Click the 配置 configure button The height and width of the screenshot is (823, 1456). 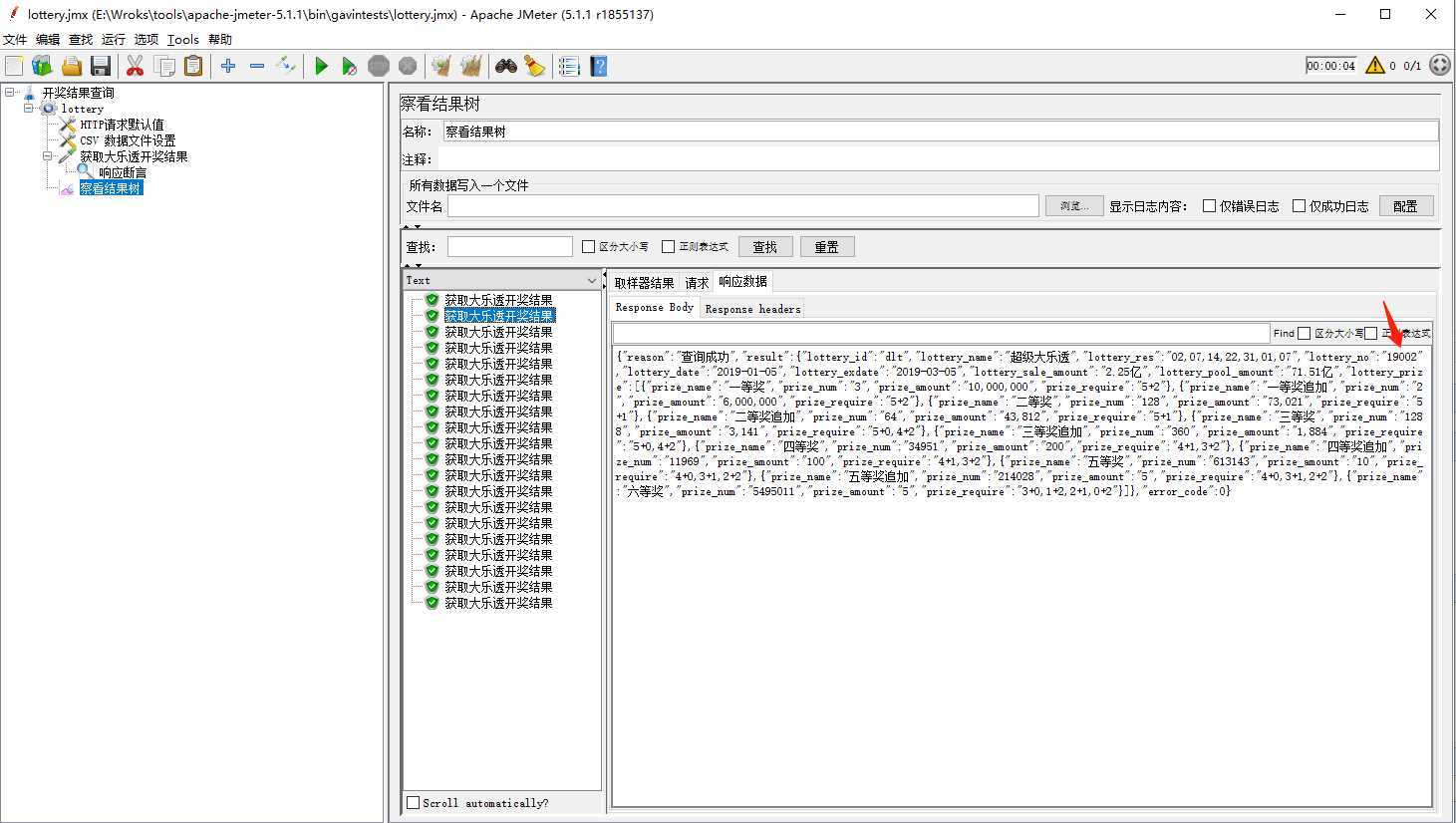pyautogui.click(x=1405, y=206)
